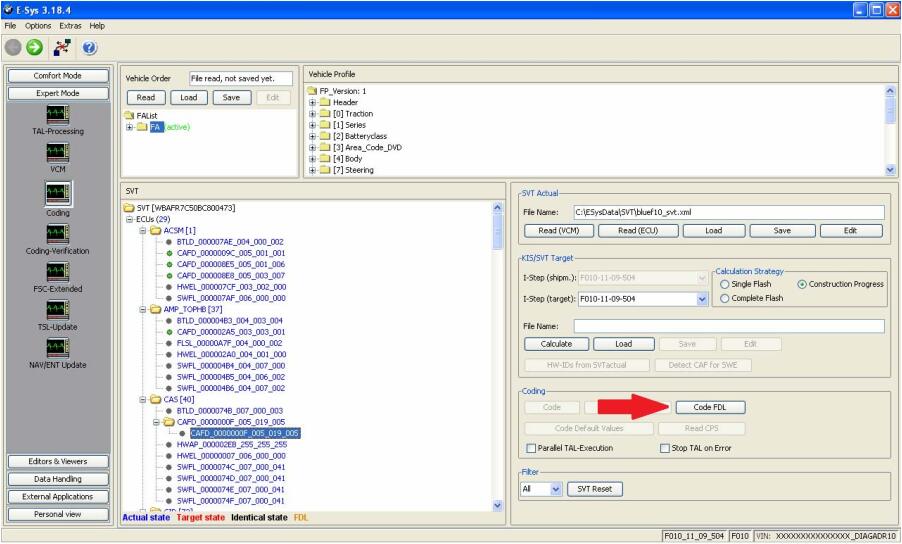
Task: Select the Complete Flash radio button
Action: [725, 298]
